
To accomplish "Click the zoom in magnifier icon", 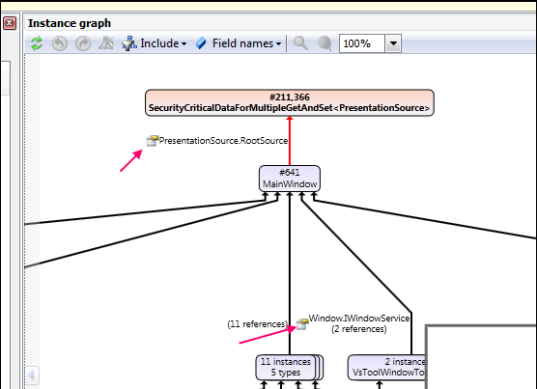I will click(x=301, y=43).
